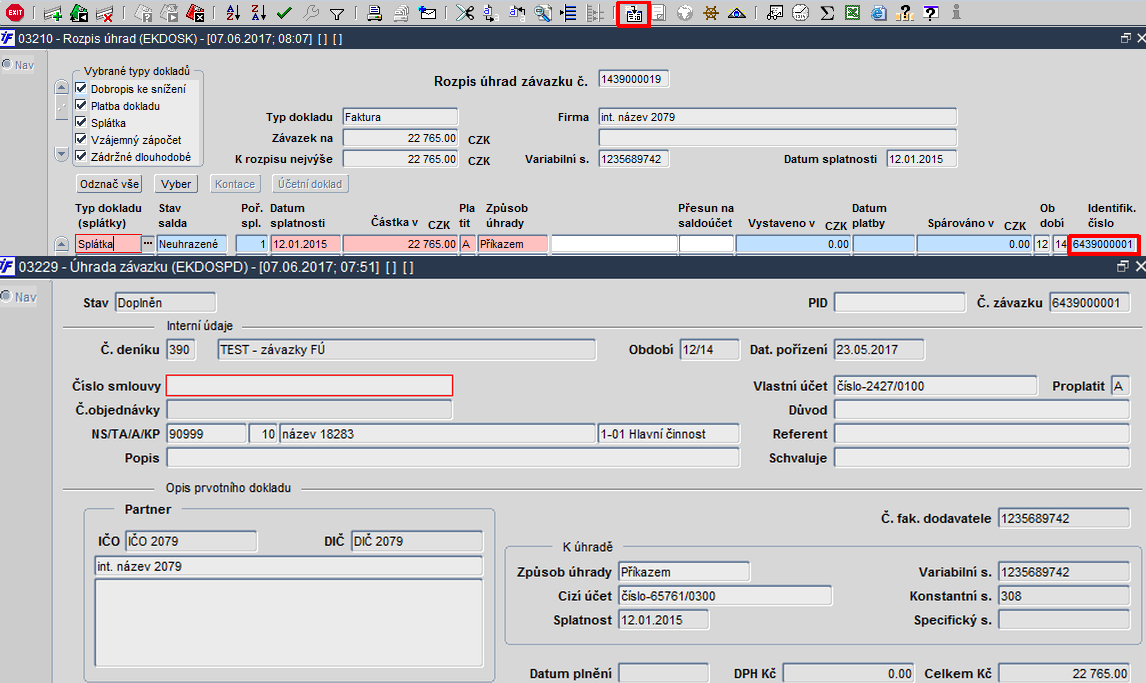The height and width of the screenshot is (683, 1146).
Task: Click the Vyber button
Action: tap(176, 184)
